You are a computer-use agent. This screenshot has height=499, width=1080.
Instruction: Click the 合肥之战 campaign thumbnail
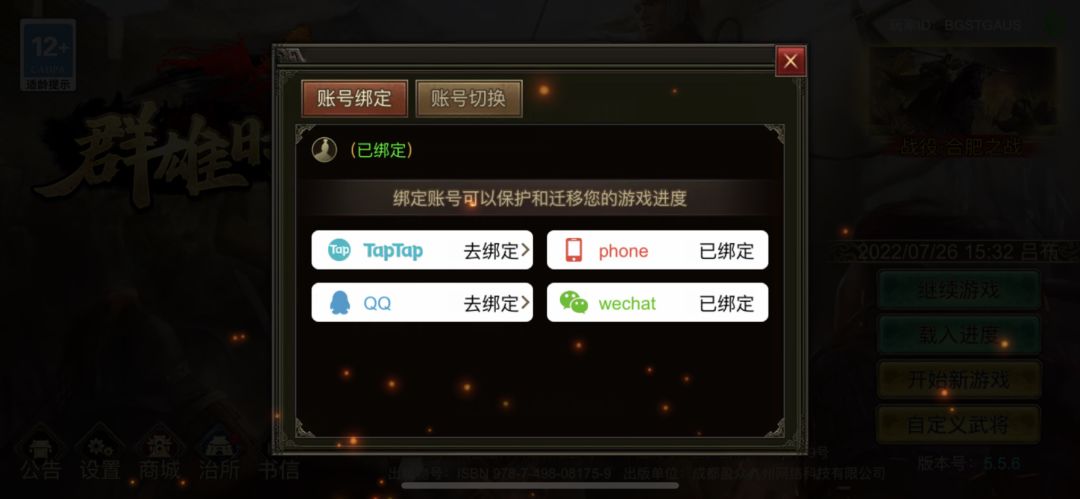(962, 90)
